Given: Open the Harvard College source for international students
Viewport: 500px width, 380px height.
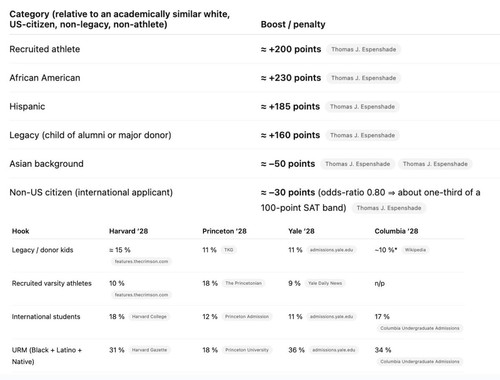Looking at the screenshot, I should click(x=149, y=317).
